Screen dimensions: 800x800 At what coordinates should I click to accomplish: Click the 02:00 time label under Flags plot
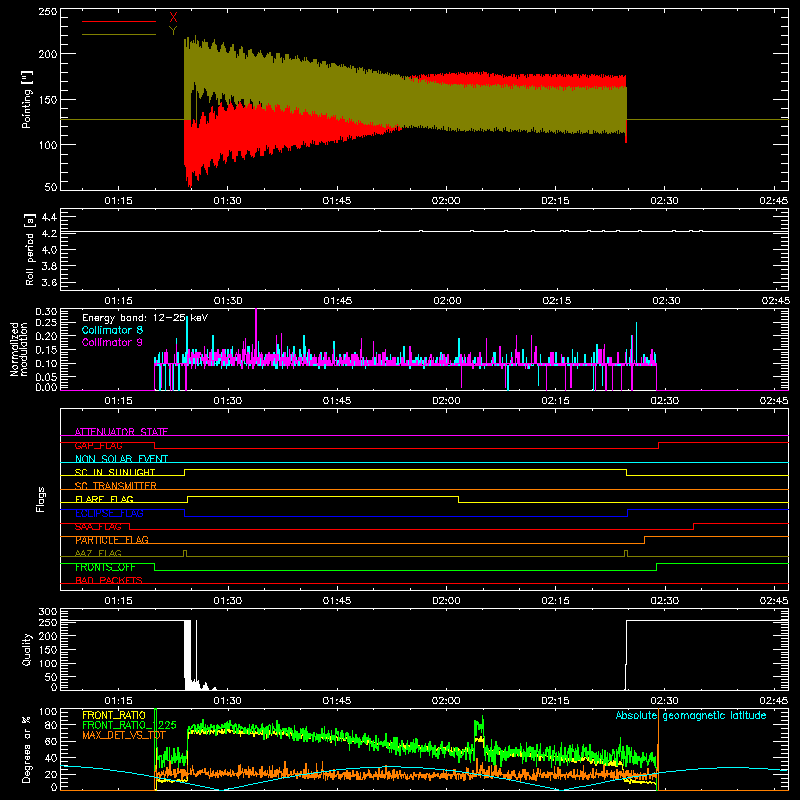[x=446, y=601]
